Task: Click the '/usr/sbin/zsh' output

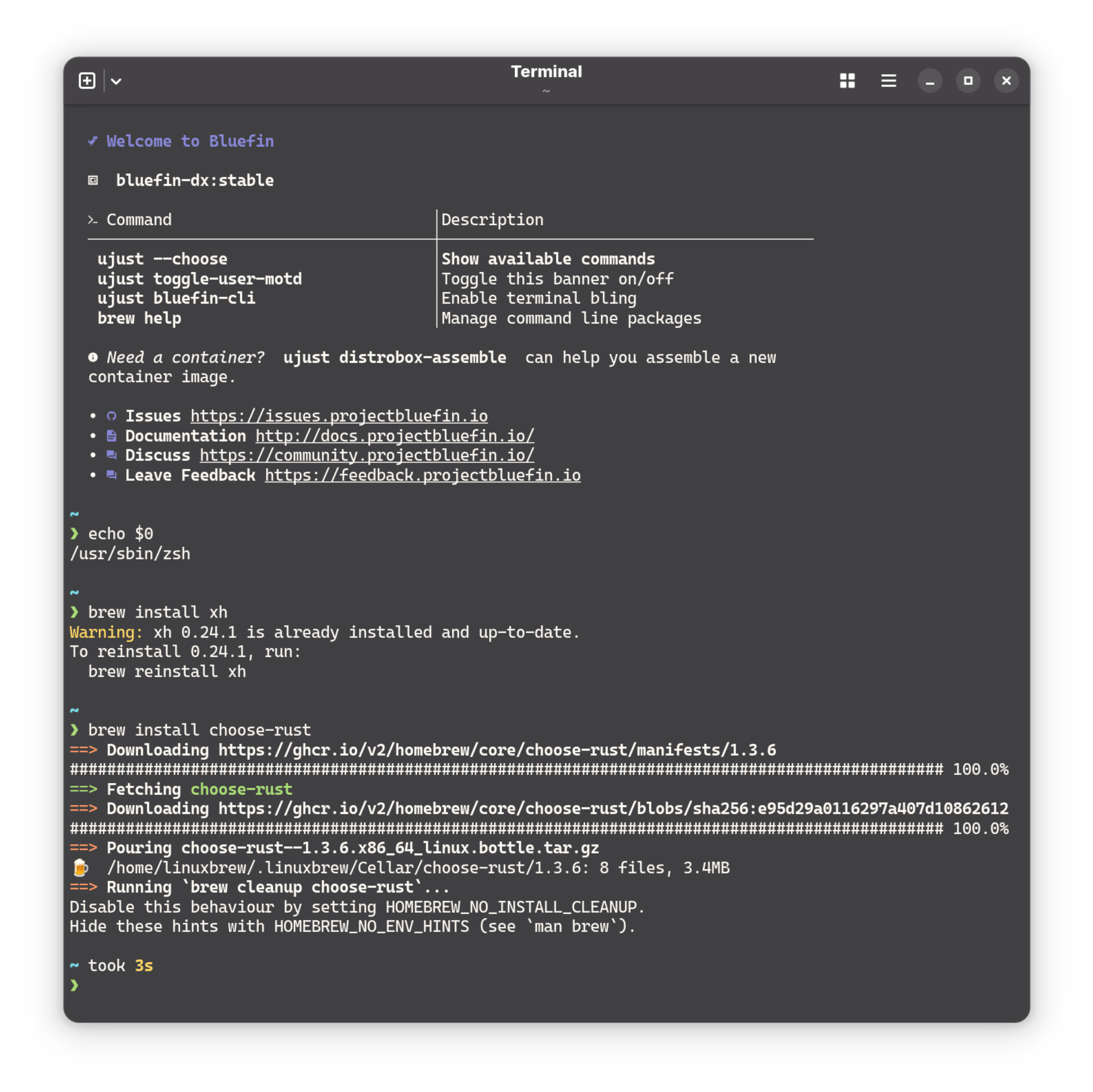Action: pyautogui.click(x=130, y=553)
